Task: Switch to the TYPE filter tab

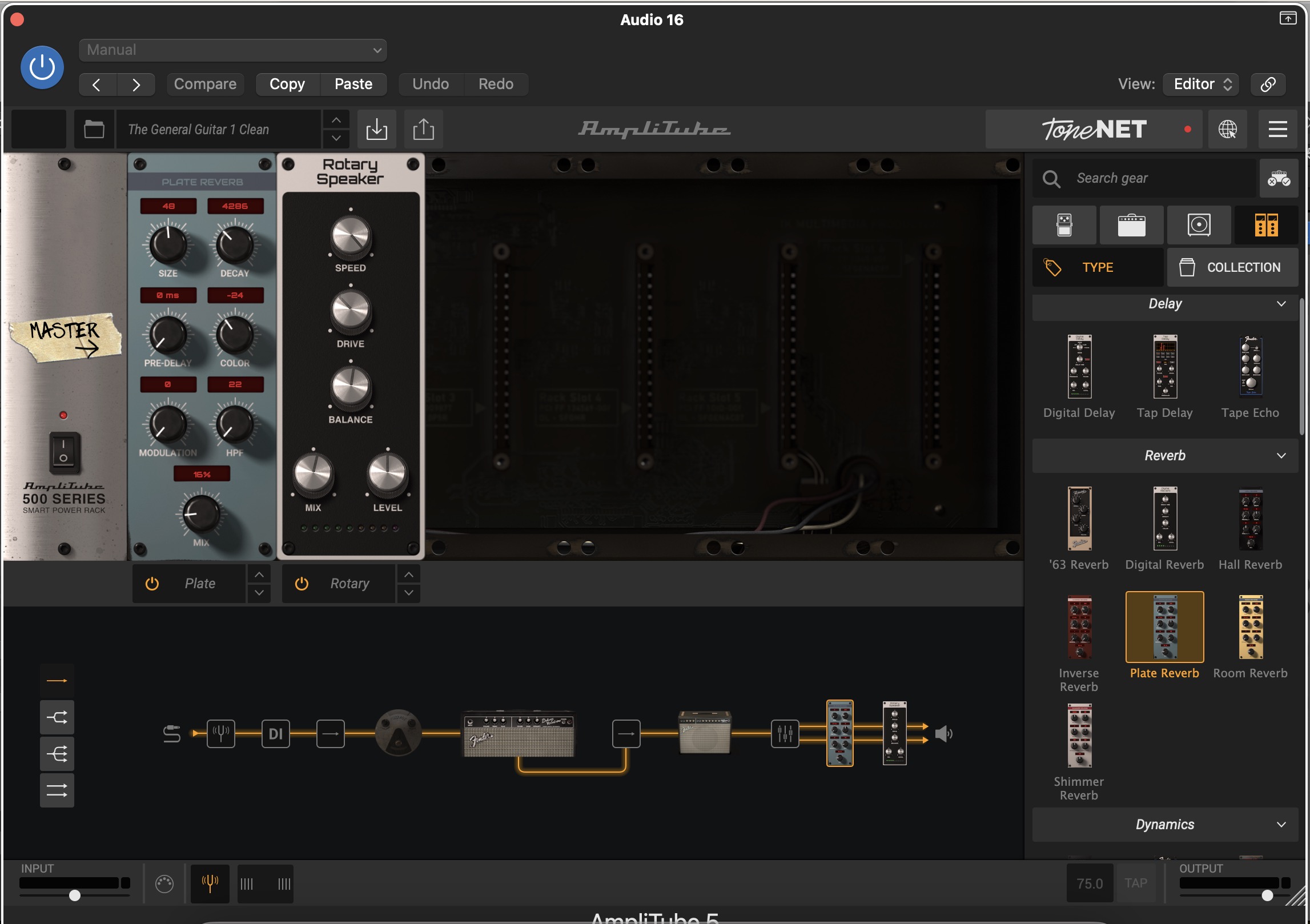Action: click(x=1098, y=267)
